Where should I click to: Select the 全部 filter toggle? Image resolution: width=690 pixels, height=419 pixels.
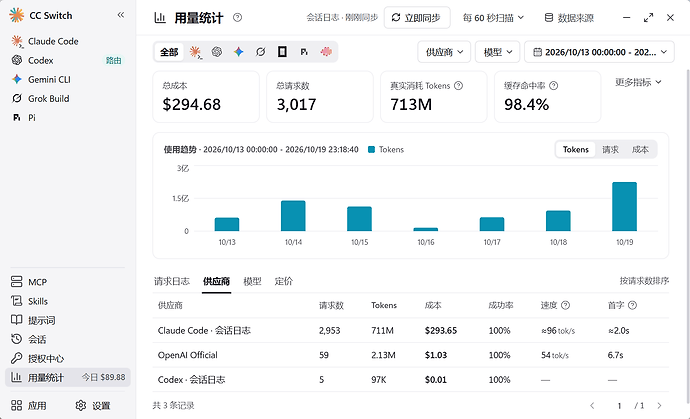click(x=169, y=52)
